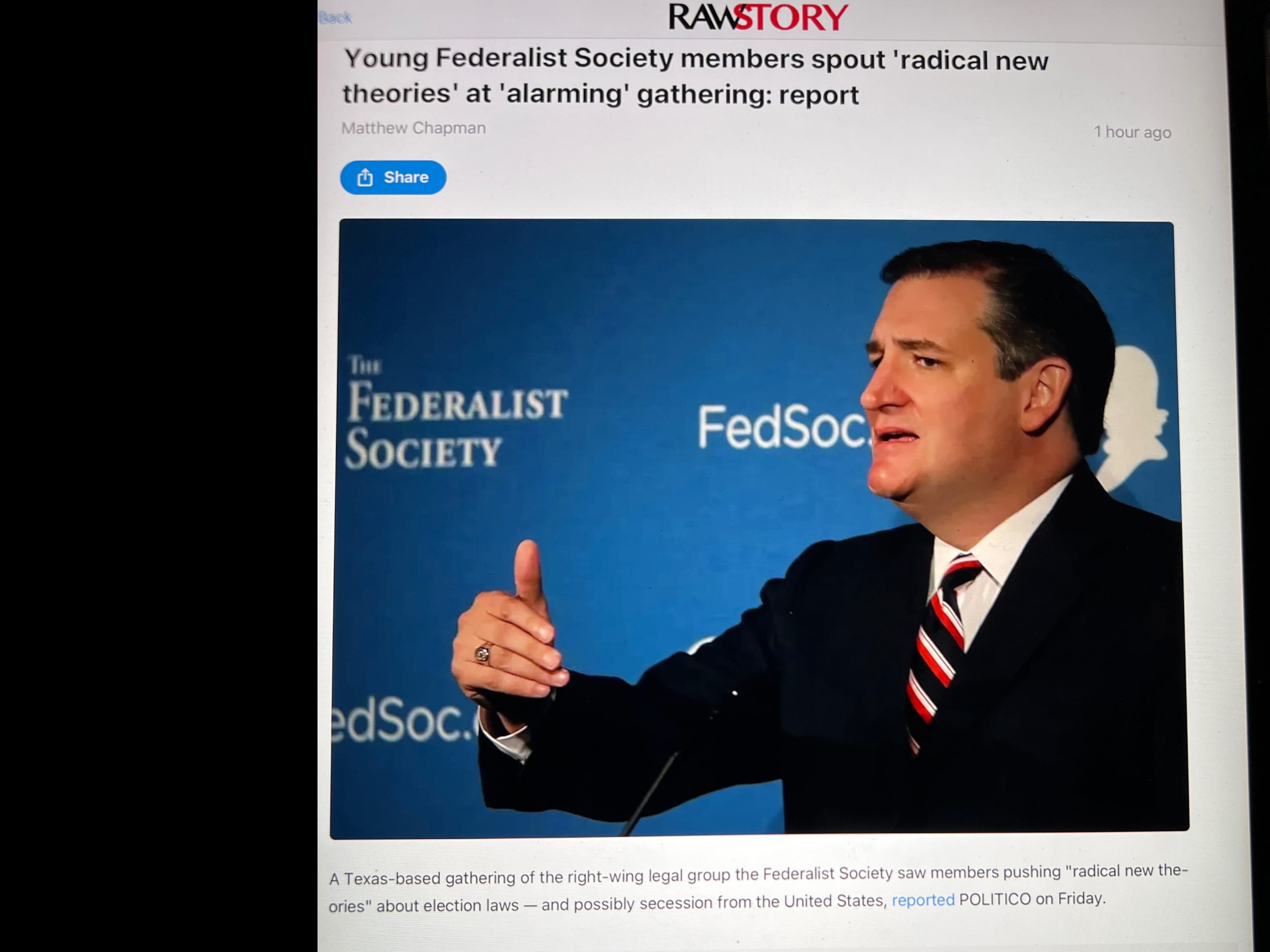Go back using the Back link
The height and width of the screenshot is (952, 1270).
pos(335,18)
